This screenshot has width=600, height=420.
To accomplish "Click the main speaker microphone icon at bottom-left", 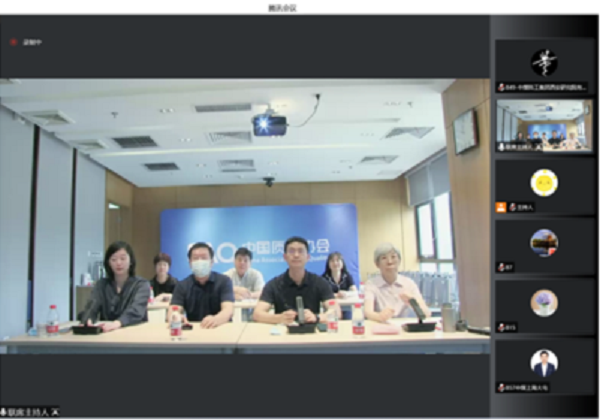I will click(x=6, y=411).
